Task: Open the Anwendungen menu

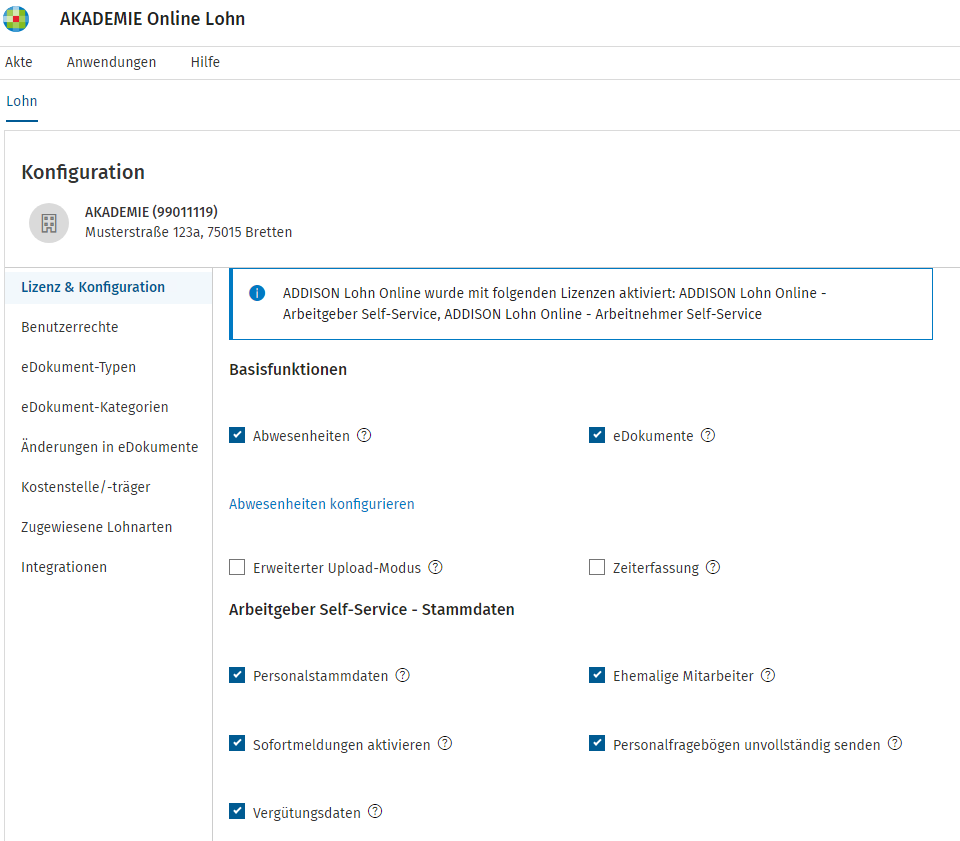Action: pos(111,62)
